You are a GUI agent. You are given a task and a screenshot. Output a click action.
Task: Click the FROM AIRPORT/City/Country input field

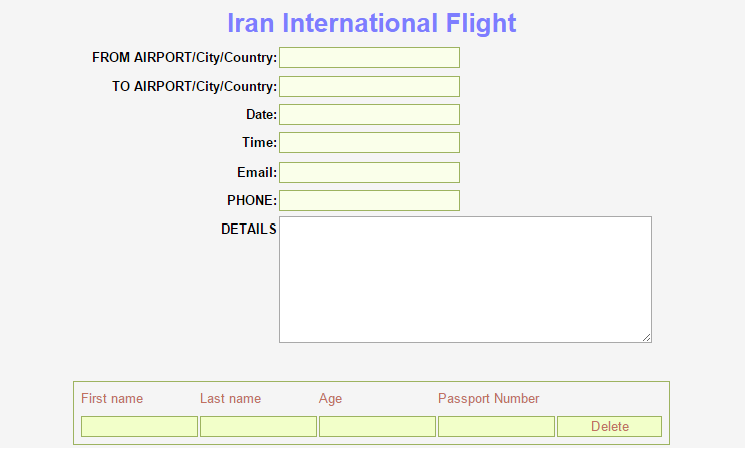[369, 58]
